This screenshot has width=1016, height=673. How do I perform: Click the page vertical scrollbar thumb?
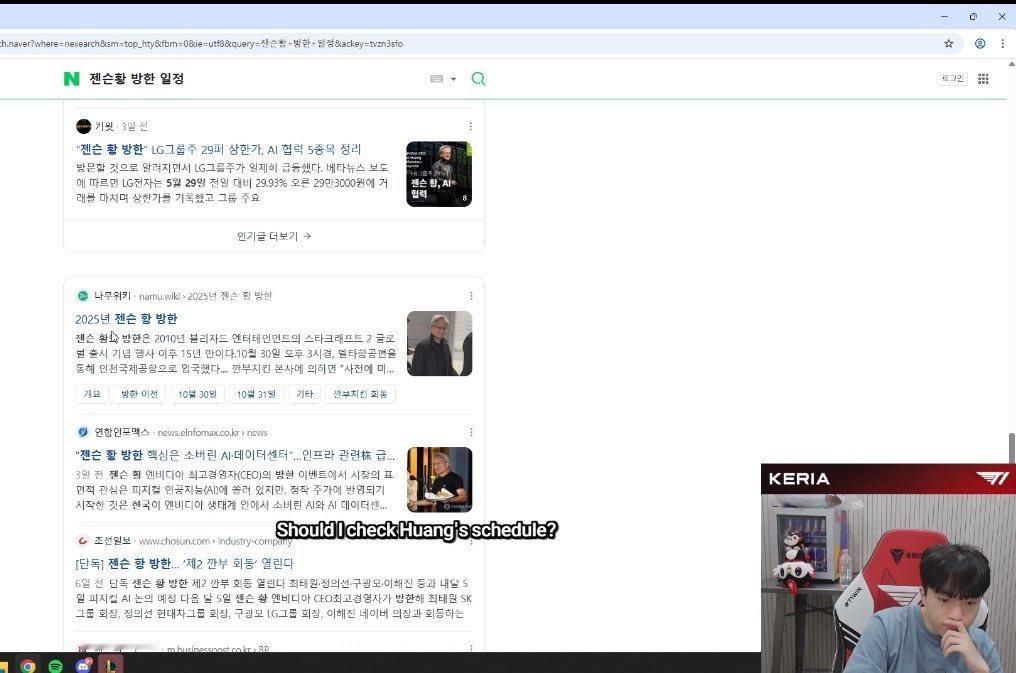[1011, 448]
